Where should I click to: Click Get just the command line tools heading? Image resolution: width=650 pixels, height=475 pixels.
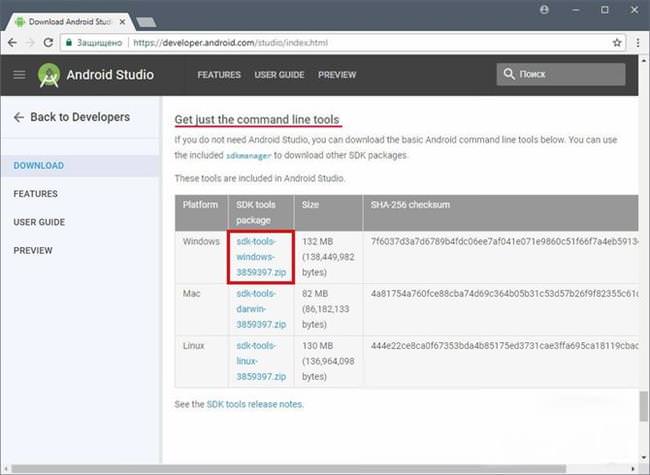(257, 120)
